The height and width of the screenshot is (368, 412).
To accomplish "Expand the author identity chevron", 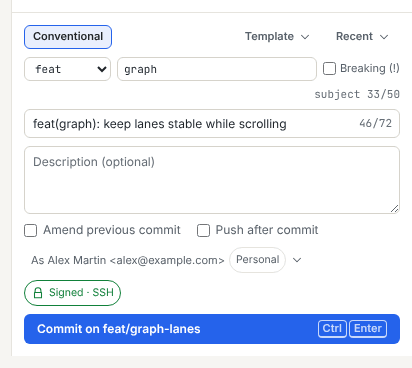I will click(x=297, y=260).
